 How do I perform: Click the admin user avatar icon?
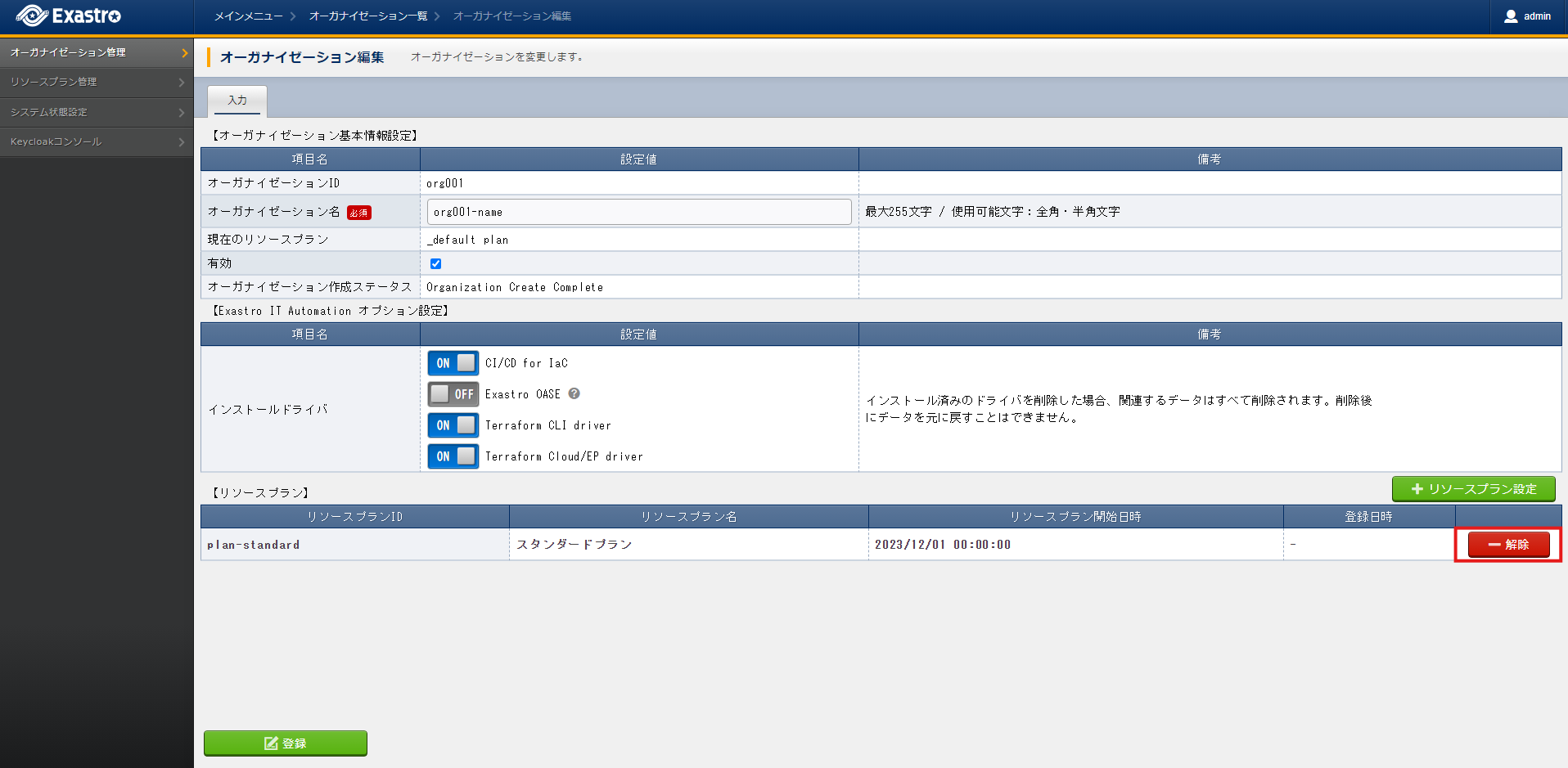(1511, 16)
